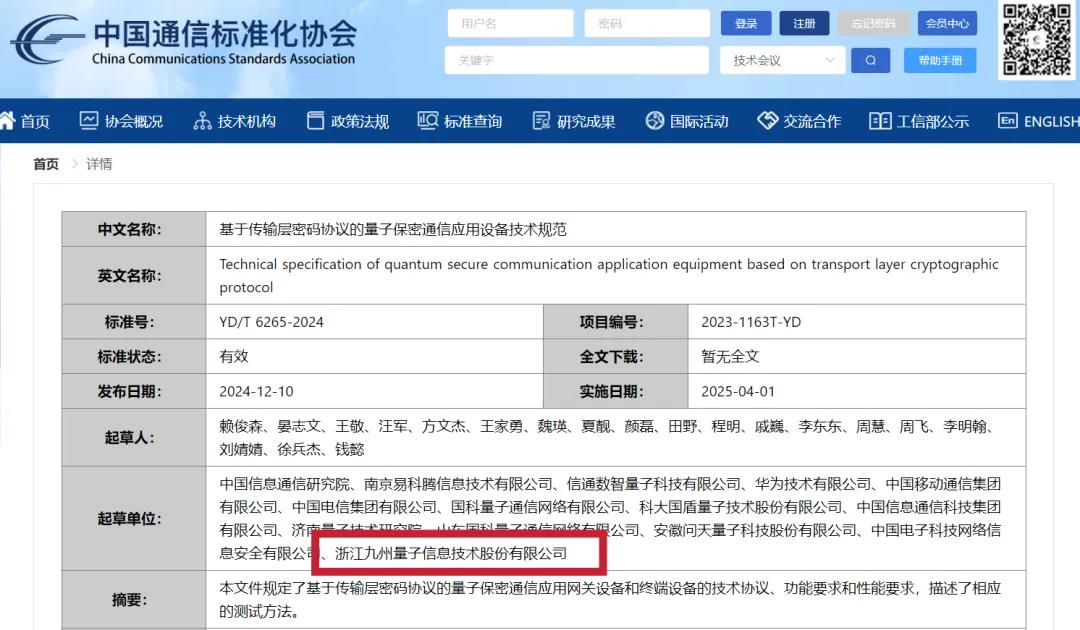Viewport: 1080px width, 630px height.
Task: Click the magnifier search icon button
Action: (x=870, y=61)
